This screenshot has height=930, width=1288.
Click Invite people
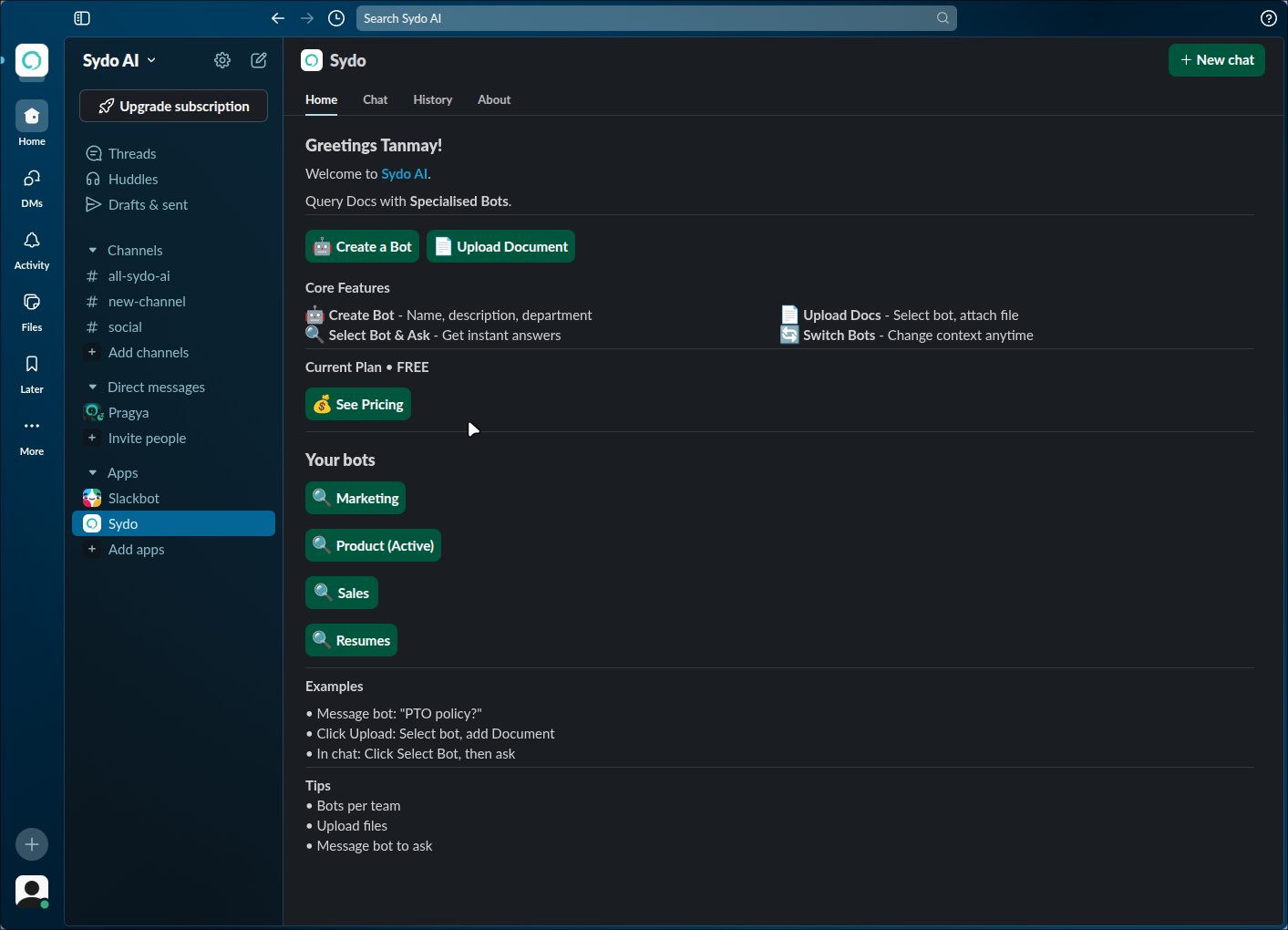pos(173,438)
